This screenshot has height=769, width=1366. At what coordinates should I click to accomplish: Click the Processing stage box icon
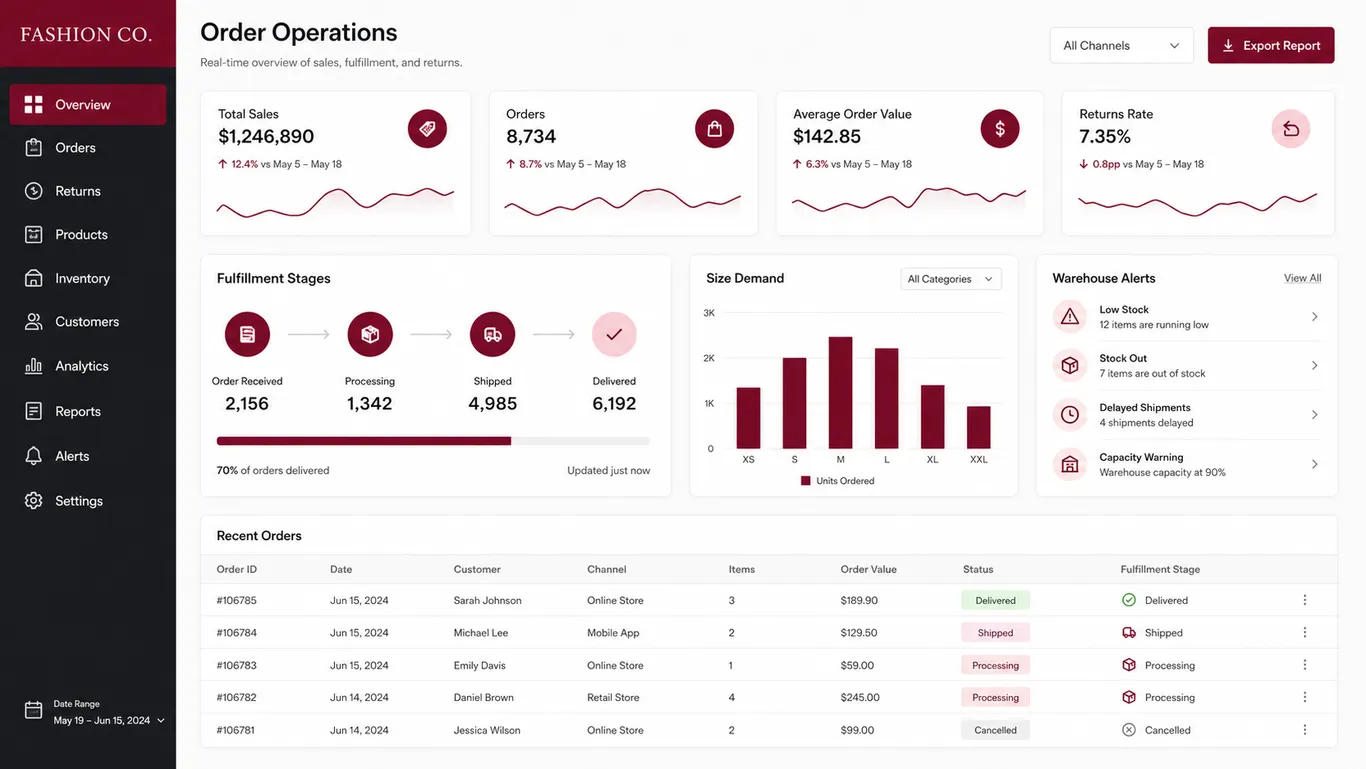point(370,335)
